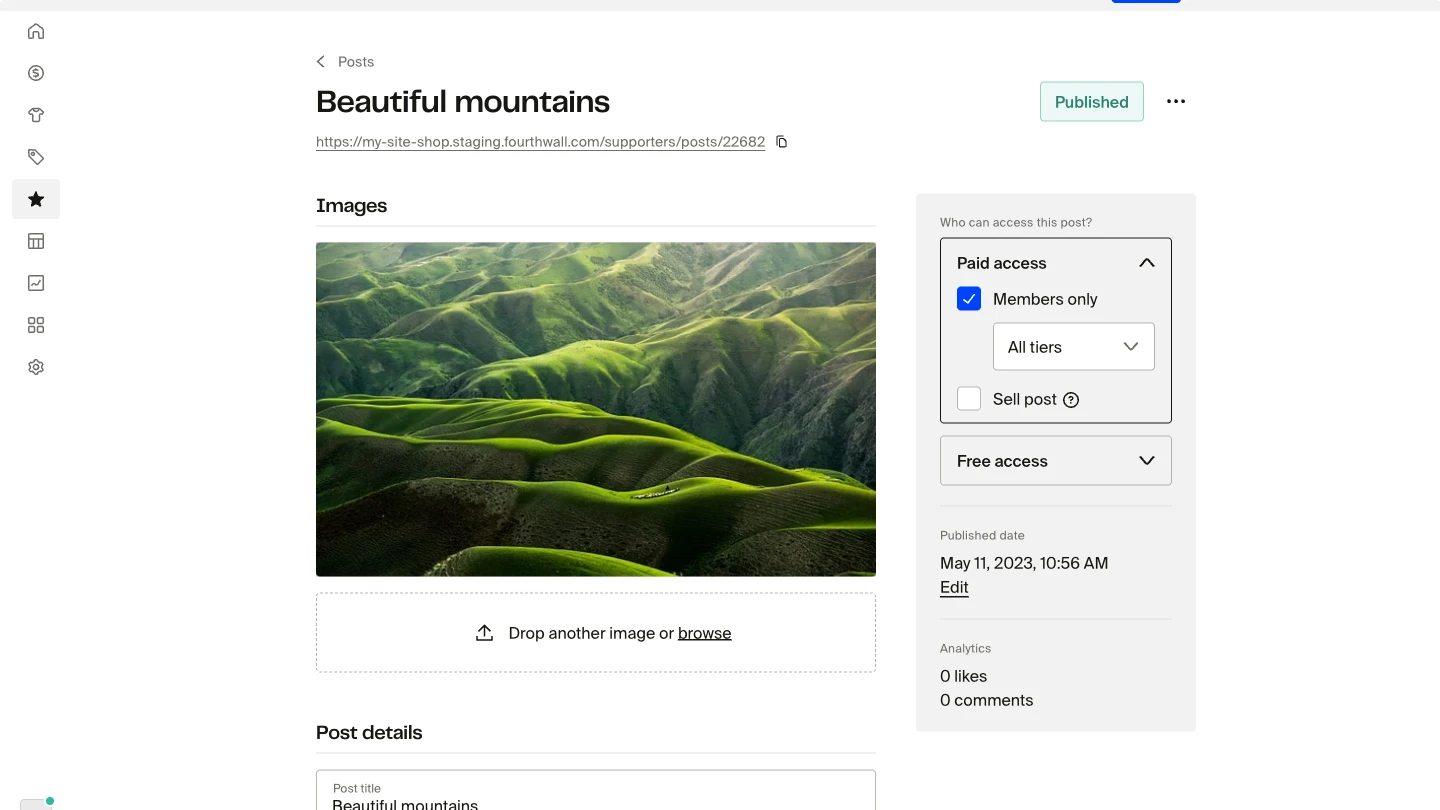Open the gear settings icon in sidebar
This screenshot has height=810, width=1440.
click(36, 367)
